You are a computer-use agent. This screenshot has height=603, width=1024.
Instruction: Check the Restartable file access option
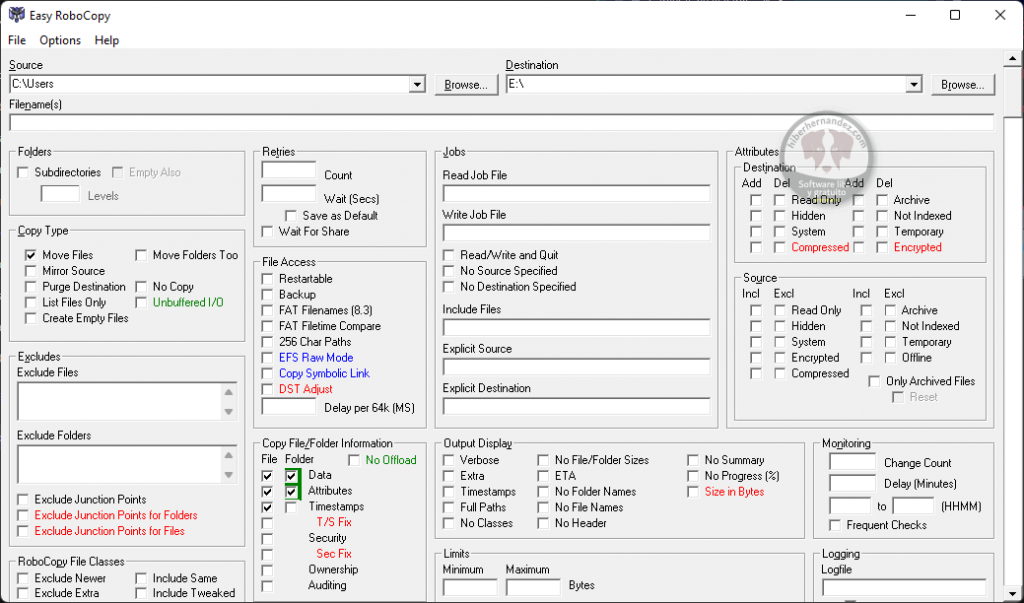267,279
